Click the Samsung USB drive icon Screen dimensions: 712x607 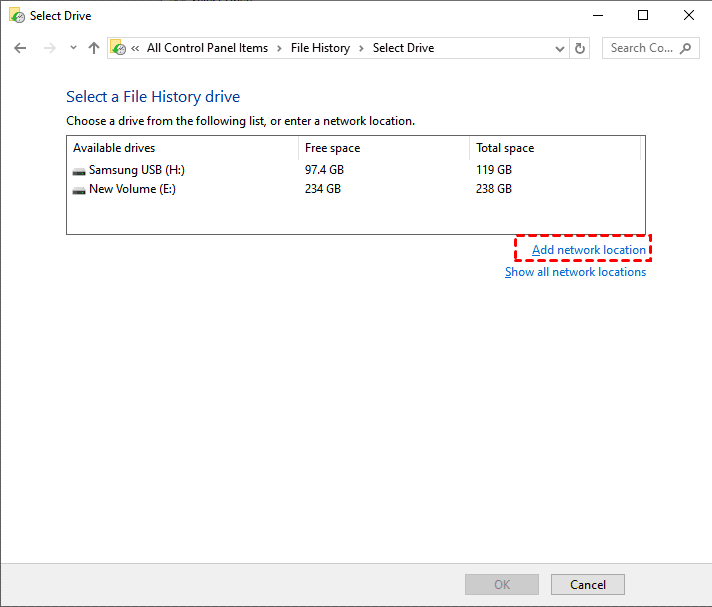point(79,171)
